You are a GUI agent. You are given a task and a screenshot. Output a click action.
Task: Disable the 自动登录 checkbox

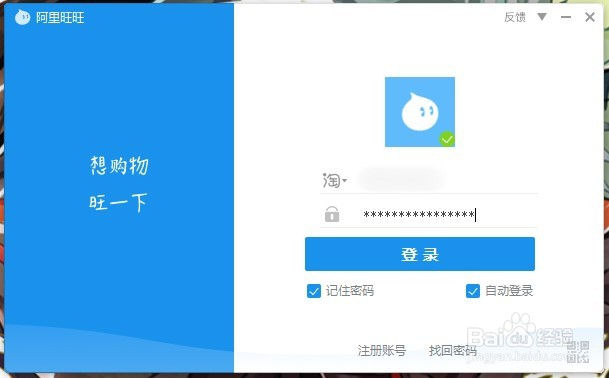tap(473, 291)
